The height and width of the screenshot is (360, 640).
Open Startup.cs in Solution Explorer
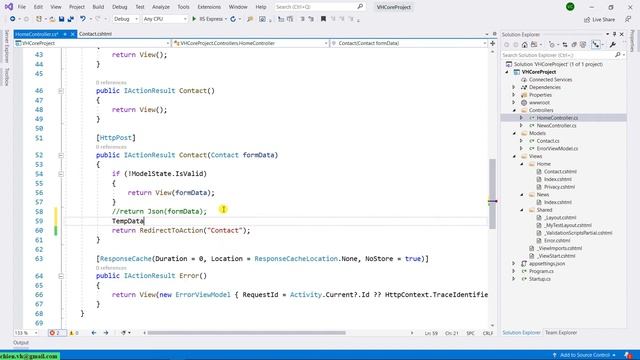(x=540, y=279)
